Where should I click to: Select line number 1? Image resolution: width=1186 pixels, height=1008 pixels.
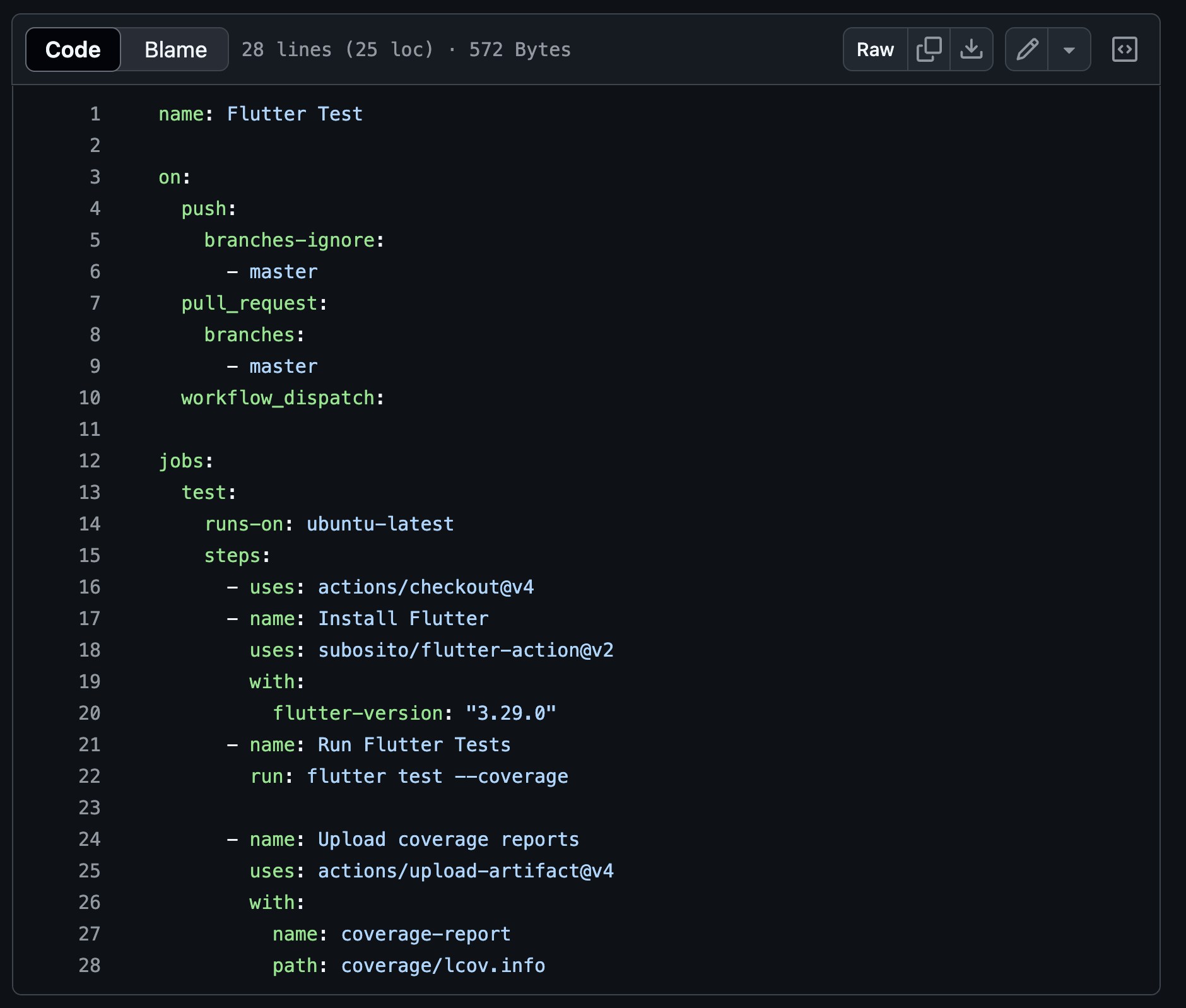coord(95,114)
